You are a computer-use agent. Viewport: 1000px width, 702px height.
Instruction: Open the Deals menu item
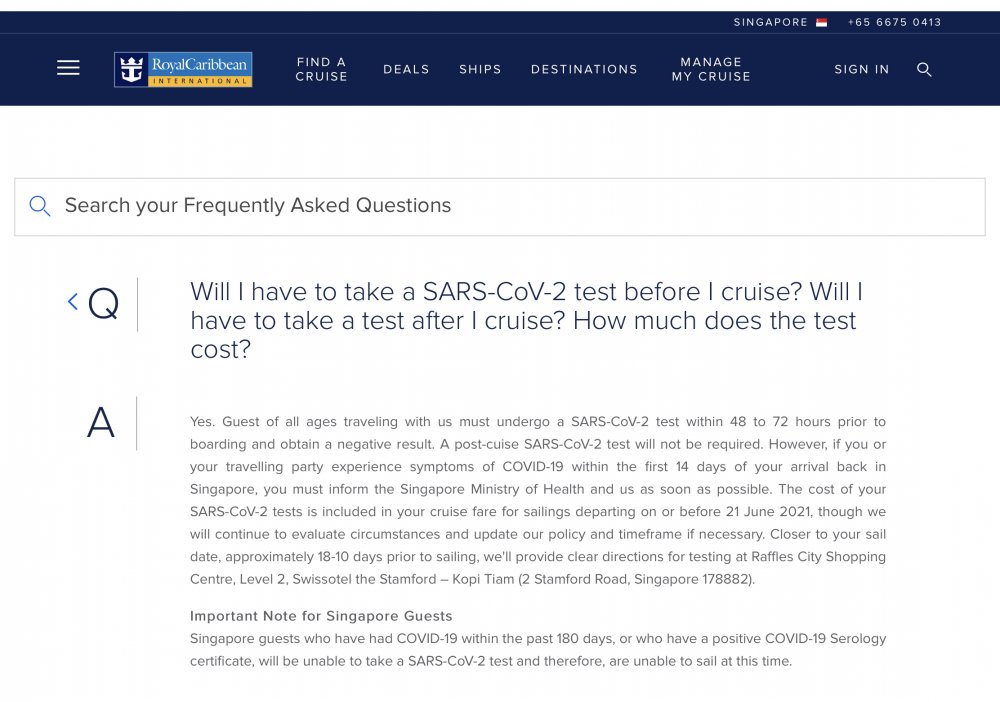[406, 69]
